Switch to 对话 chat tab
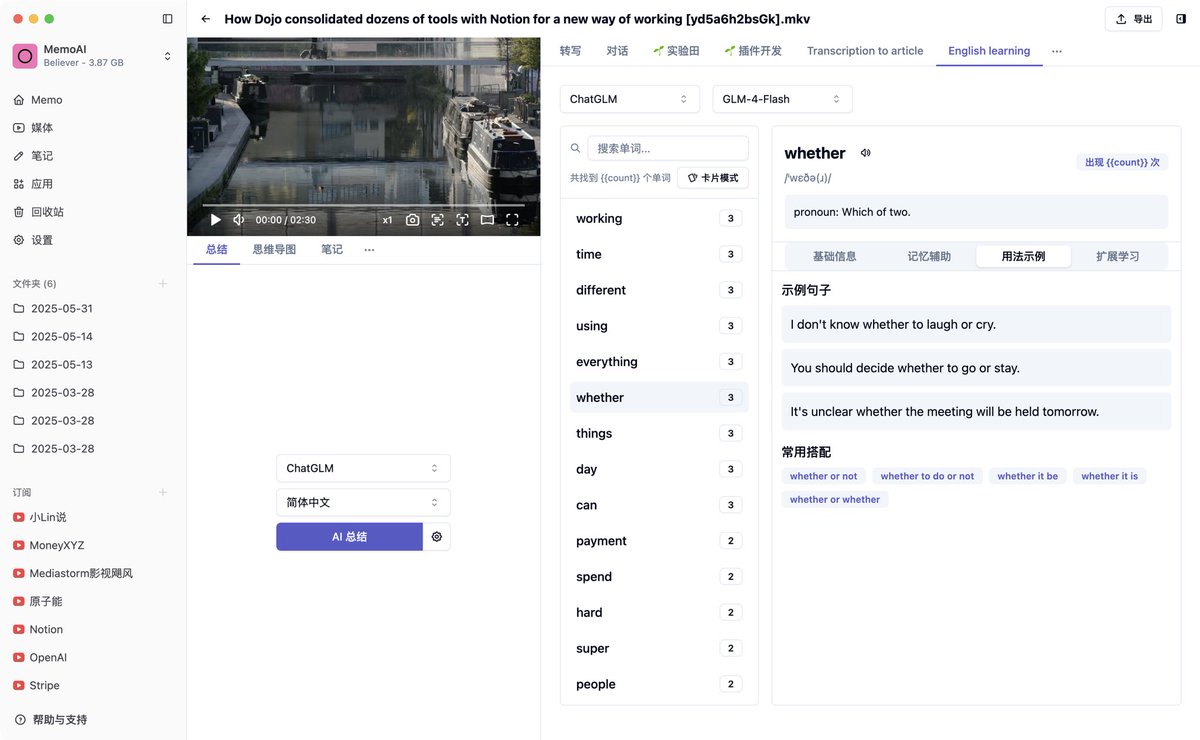The height and width of the screenshot is (740, 1200). [617, 51]
